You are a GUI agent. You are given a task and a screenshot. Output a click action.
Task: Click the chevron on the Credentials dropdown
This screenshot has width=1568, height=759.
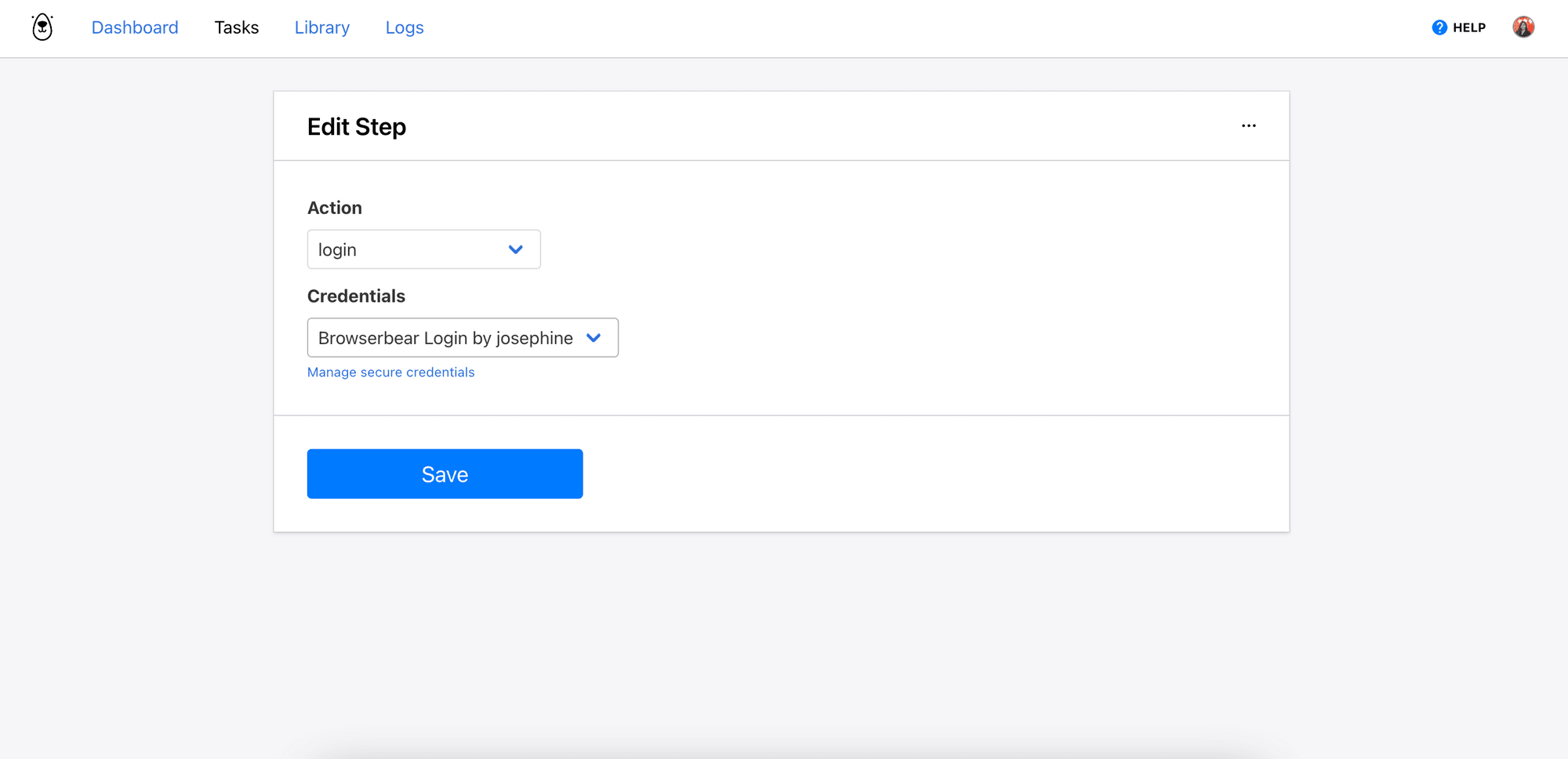point(593,337)
